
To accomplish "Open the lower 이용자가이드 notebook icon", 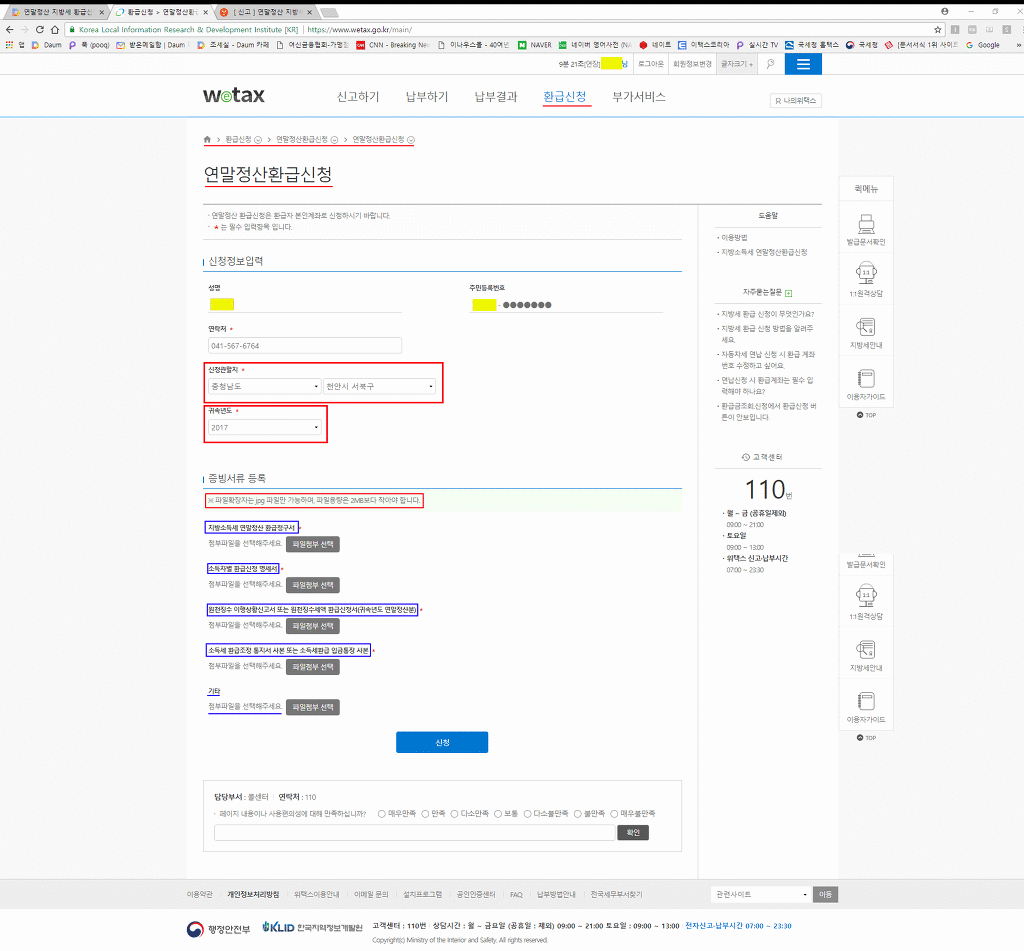I will (x=866, y=701).
